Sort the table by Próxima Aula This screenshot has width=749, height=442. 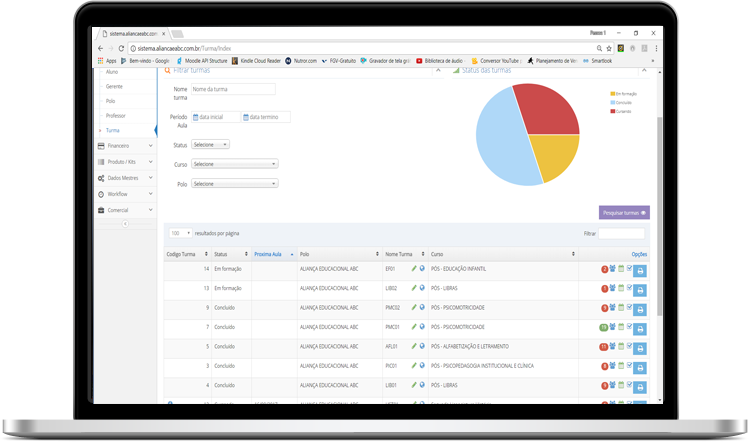[274, 254]
